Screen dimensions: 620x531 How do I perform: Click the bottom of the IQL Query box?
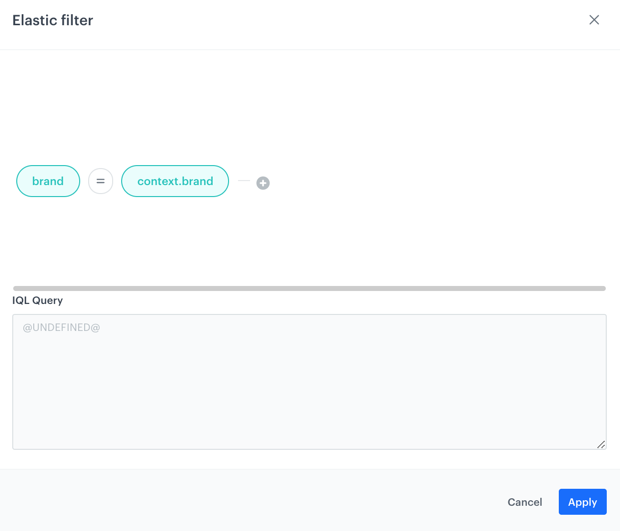coord(309,438)
